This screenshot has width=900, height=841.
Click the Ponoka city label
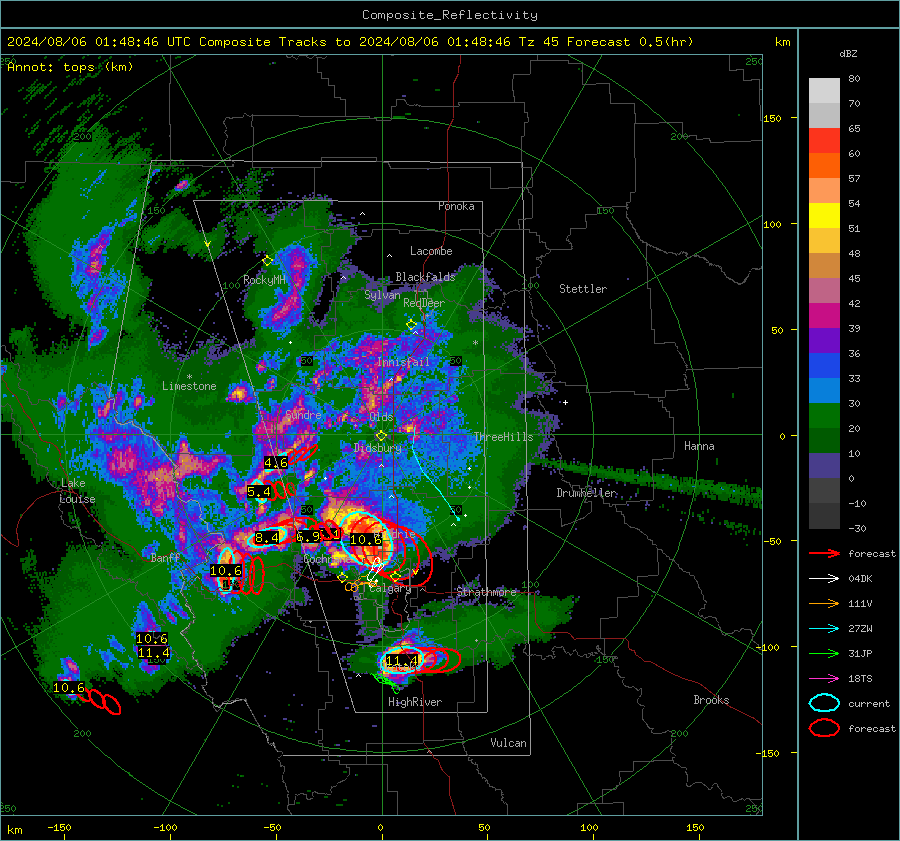coord(456,206)
